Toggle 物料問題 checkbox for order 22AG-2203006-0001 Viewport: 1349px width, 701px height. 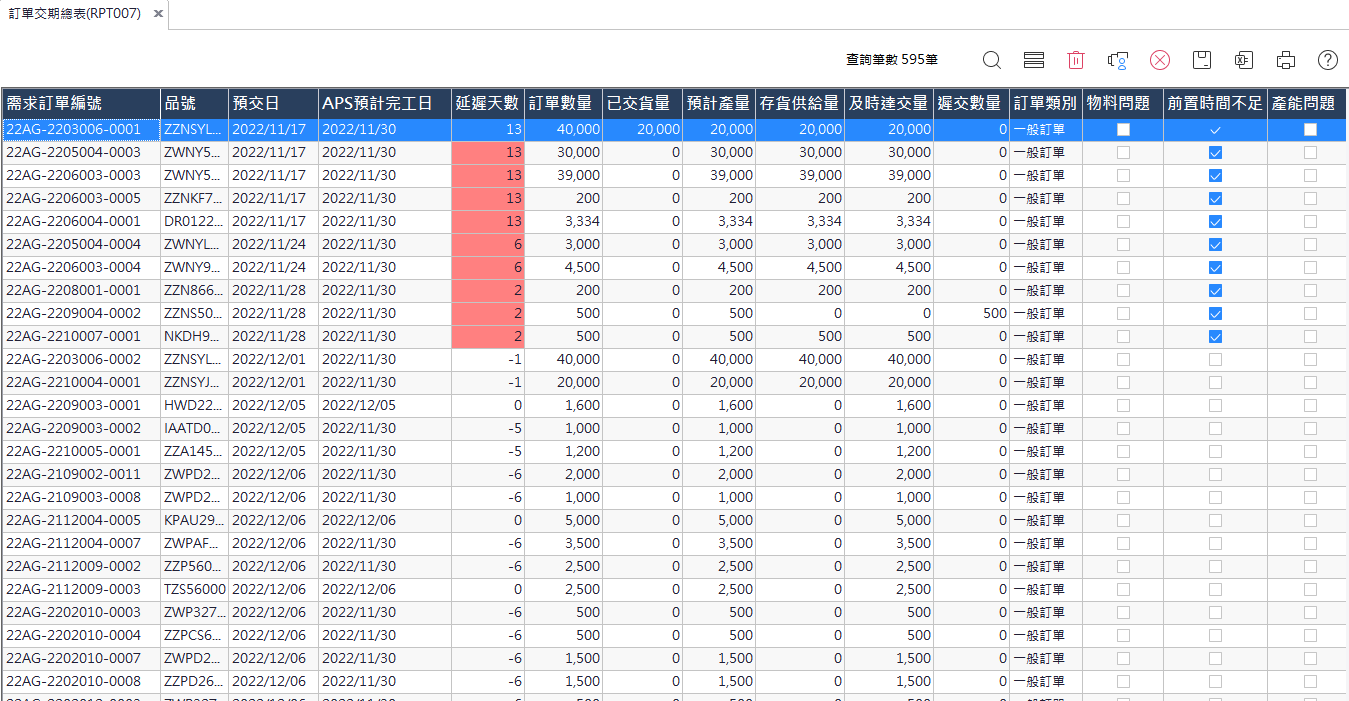(1124, 130)
